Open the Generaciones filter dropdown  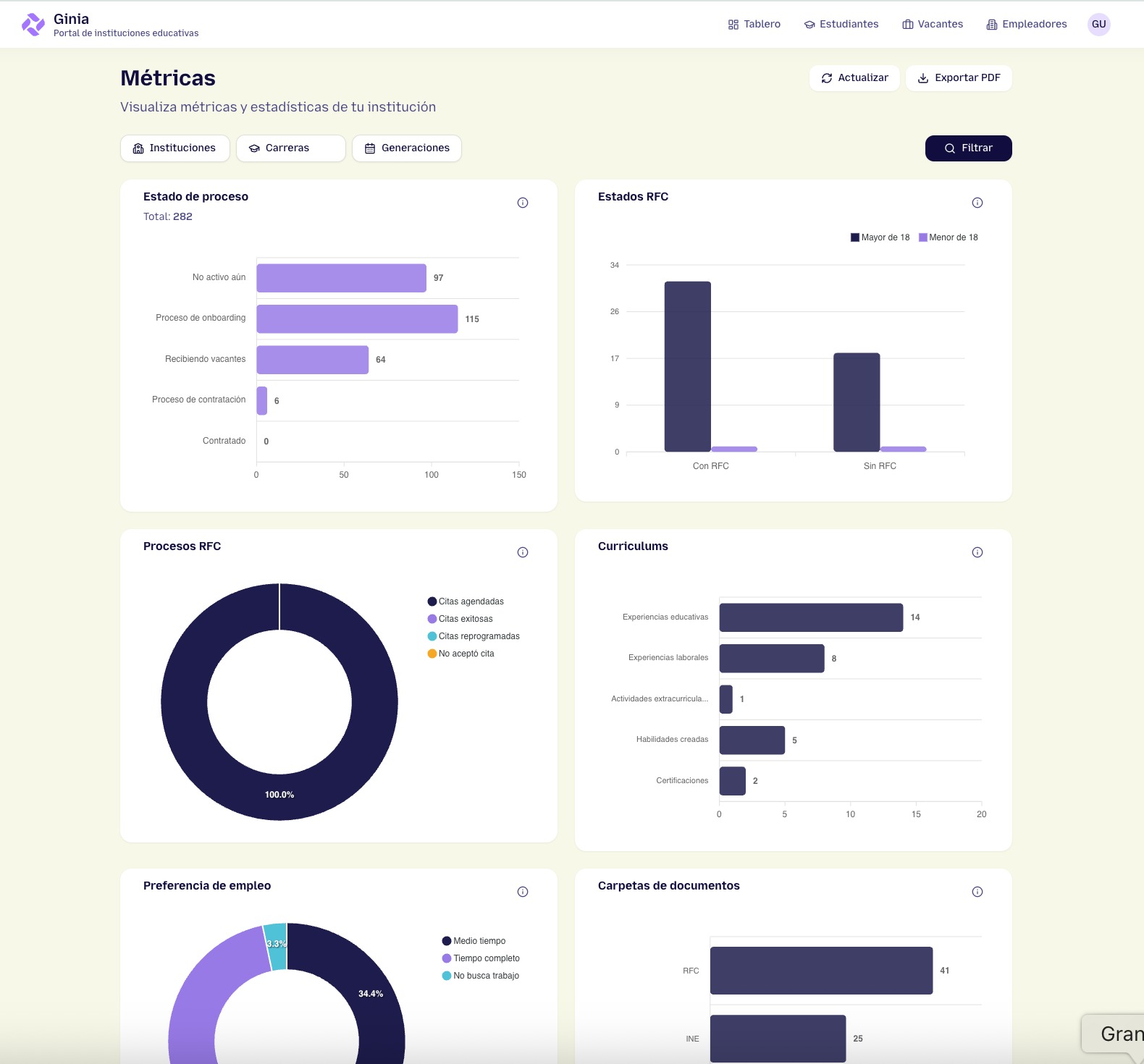point(407,148)
